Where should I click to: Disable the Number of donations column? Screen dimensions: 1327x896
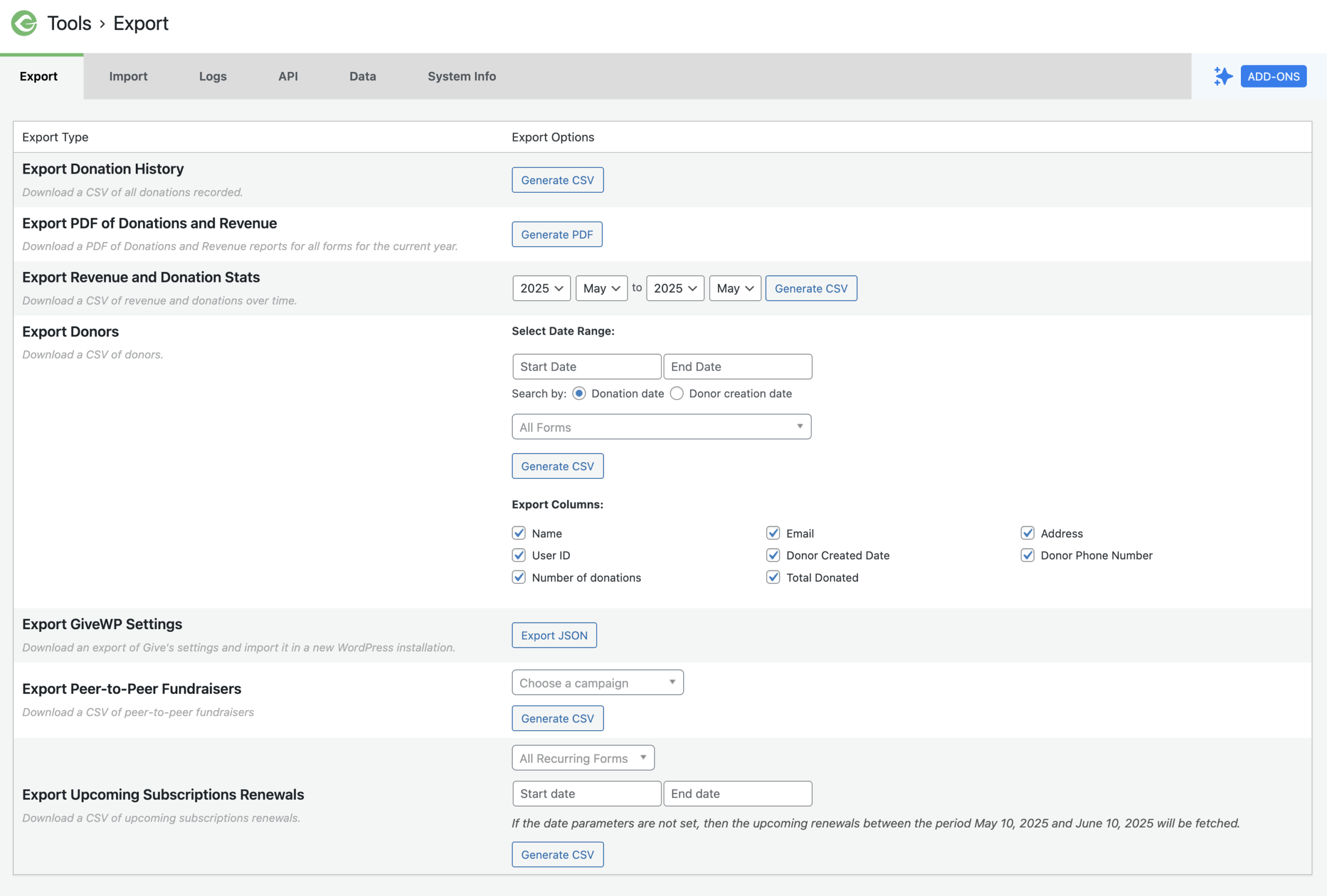[x=518, y=577]
